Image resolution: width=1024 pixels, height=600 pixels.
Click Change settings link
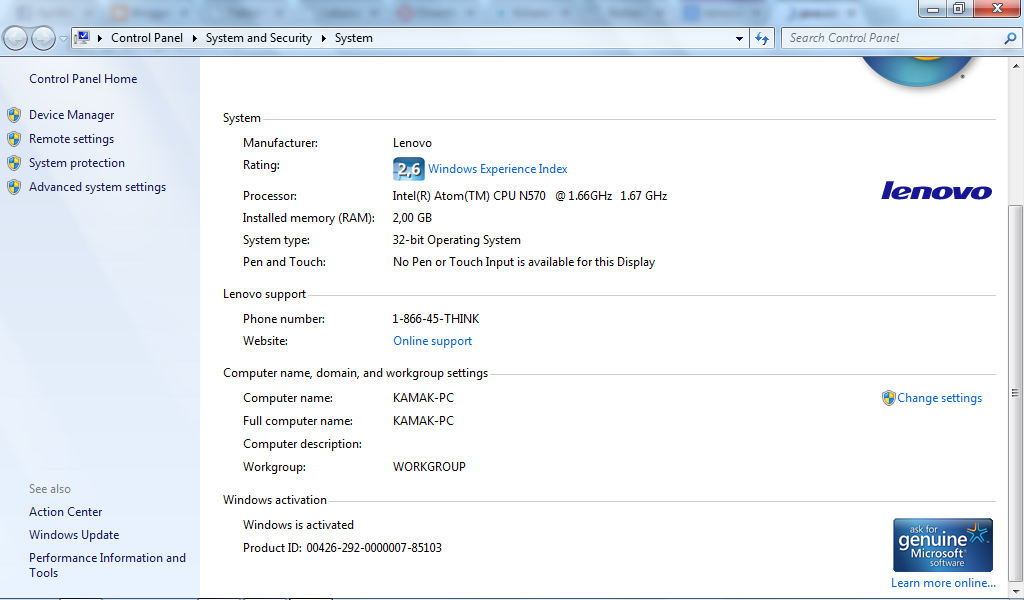pos(939,398)
